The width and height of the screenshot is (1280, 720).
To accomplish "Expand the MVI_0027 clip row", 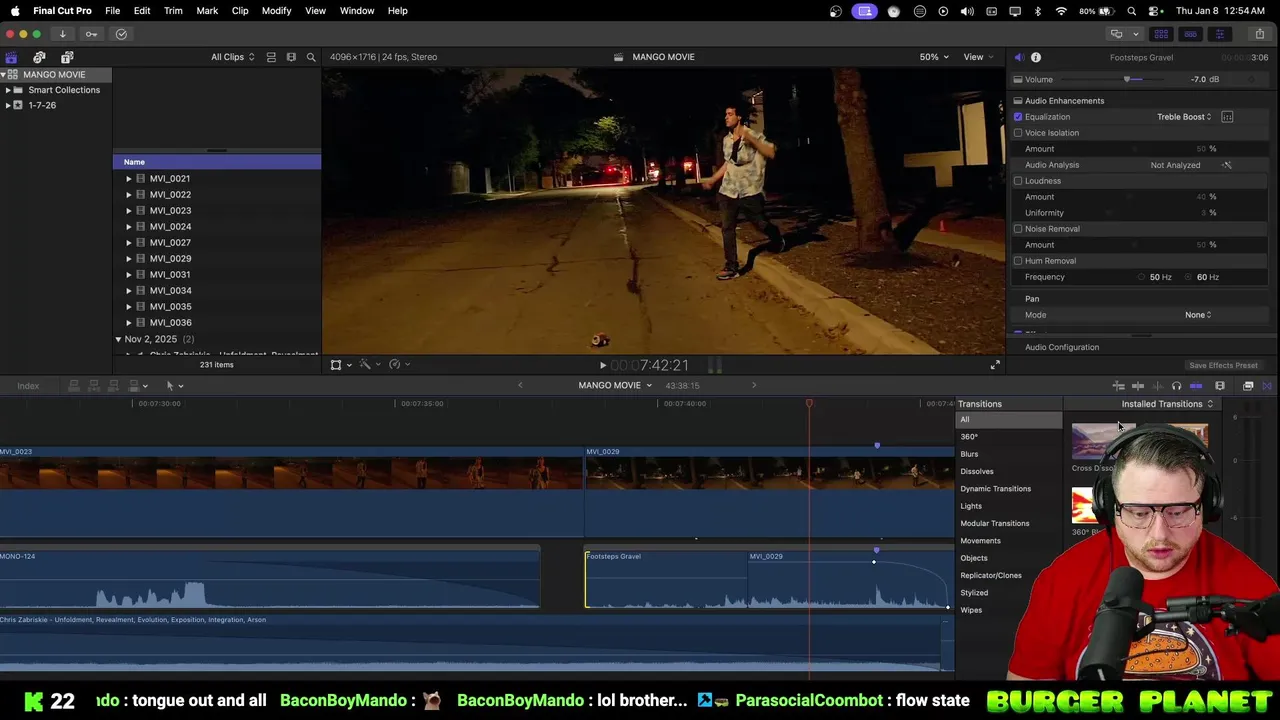I will (128, 243).
